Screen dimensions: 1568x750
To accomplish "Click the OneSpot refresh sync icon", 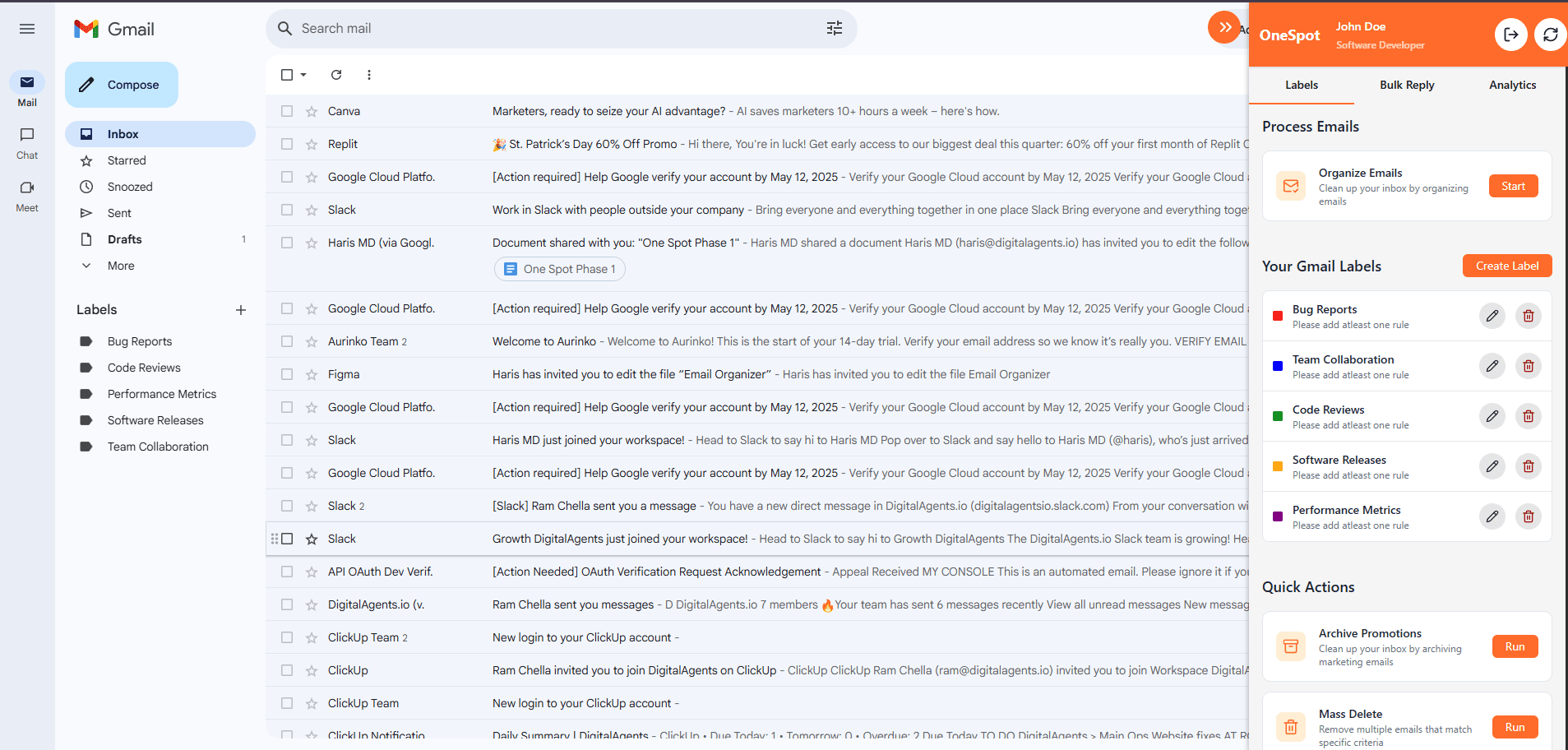I will (x=1550, y=35).
